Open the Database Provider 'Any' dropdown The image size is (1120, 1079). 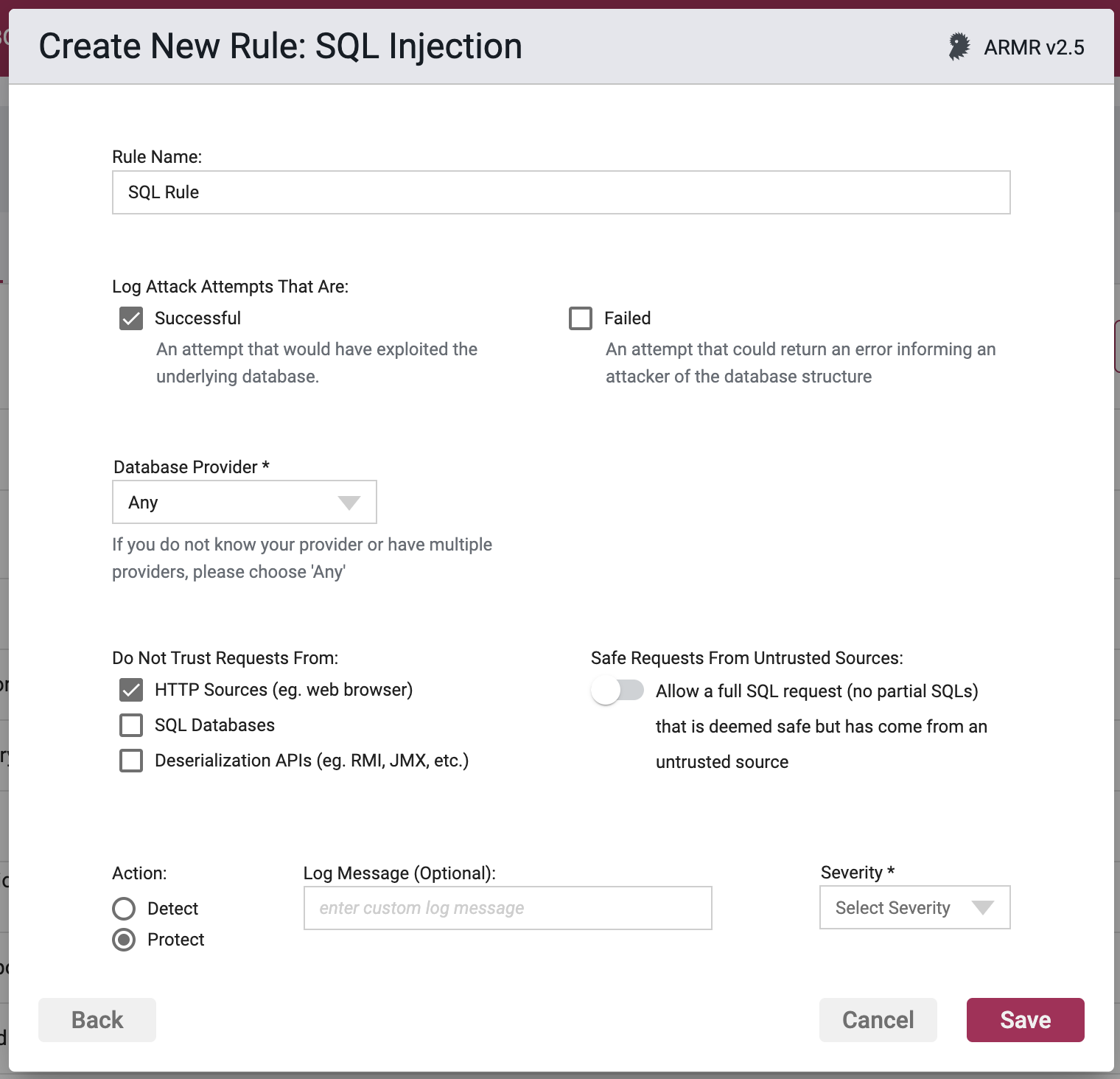coord(245,502)
